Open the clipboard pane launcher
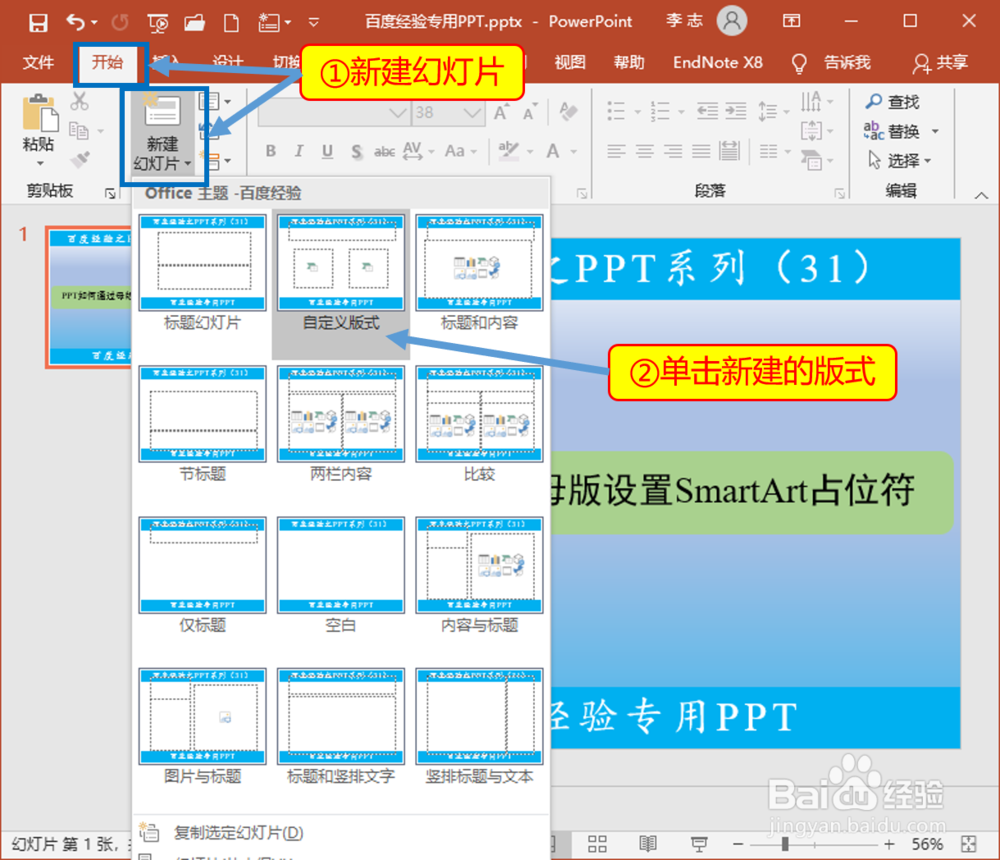Viewport: 1000px width, 860px height. 111,193
